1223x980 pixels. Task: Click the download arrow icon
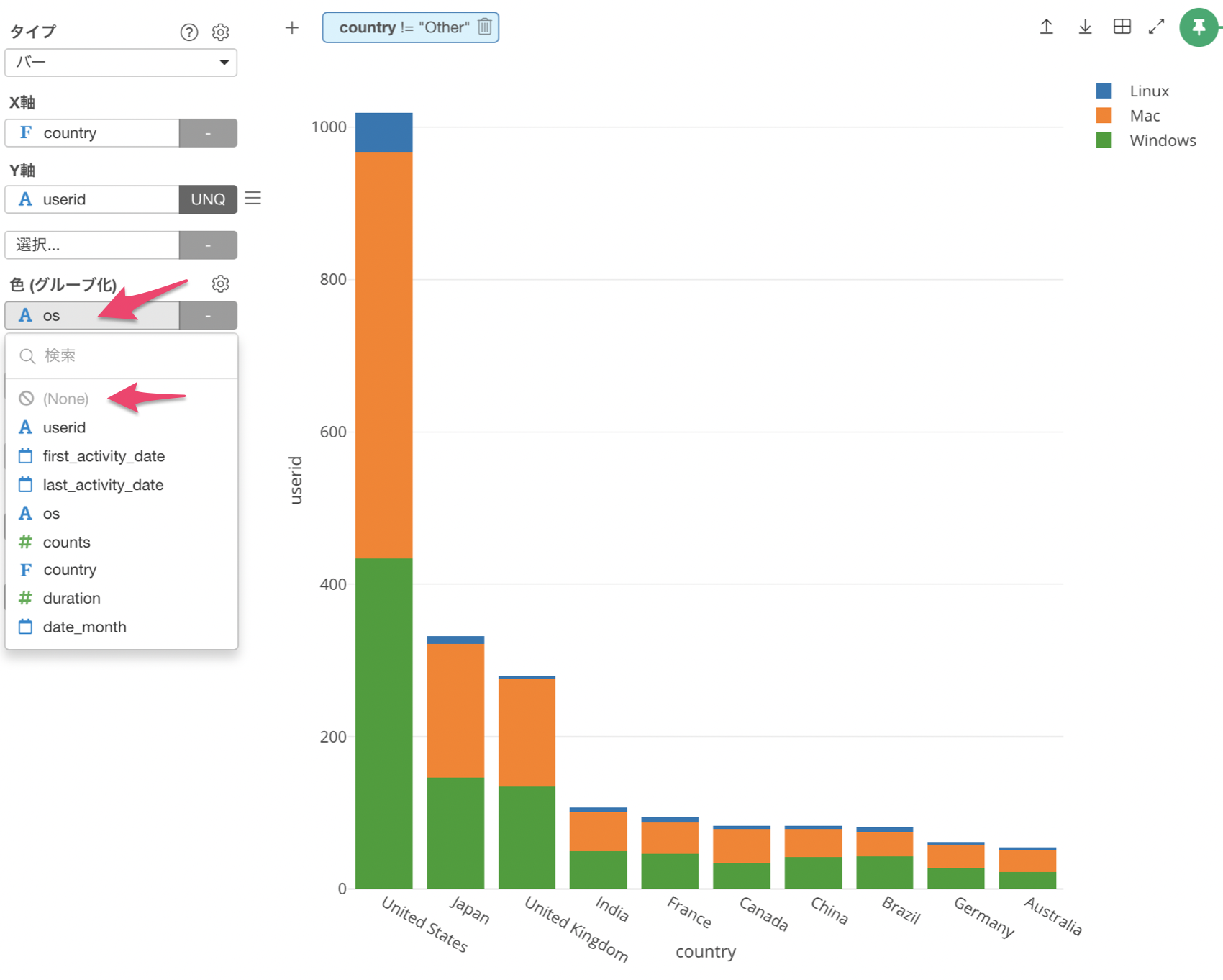click(x=1086, y=27)
